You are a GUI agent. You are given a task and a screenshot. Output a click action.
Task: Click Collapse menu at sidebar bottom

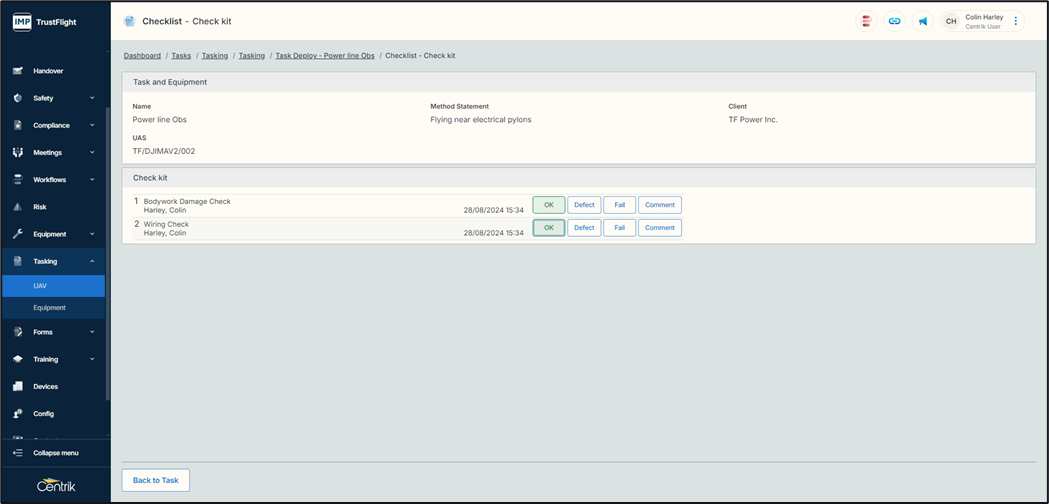(x=55, y=453)
